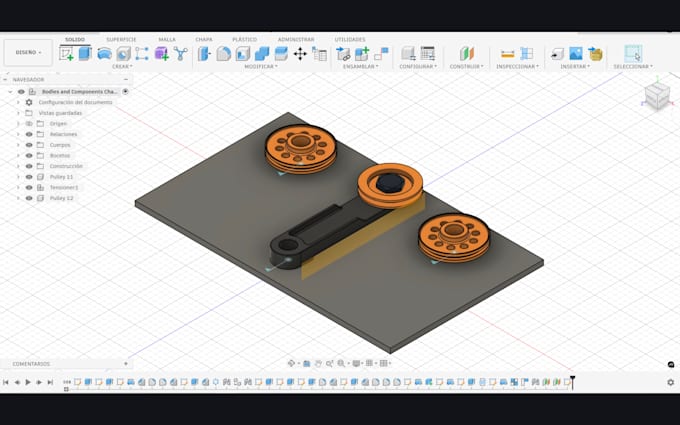Open the Insertar dropdown menu
This screenshot has width=680, height=425.
pos(575,66)
